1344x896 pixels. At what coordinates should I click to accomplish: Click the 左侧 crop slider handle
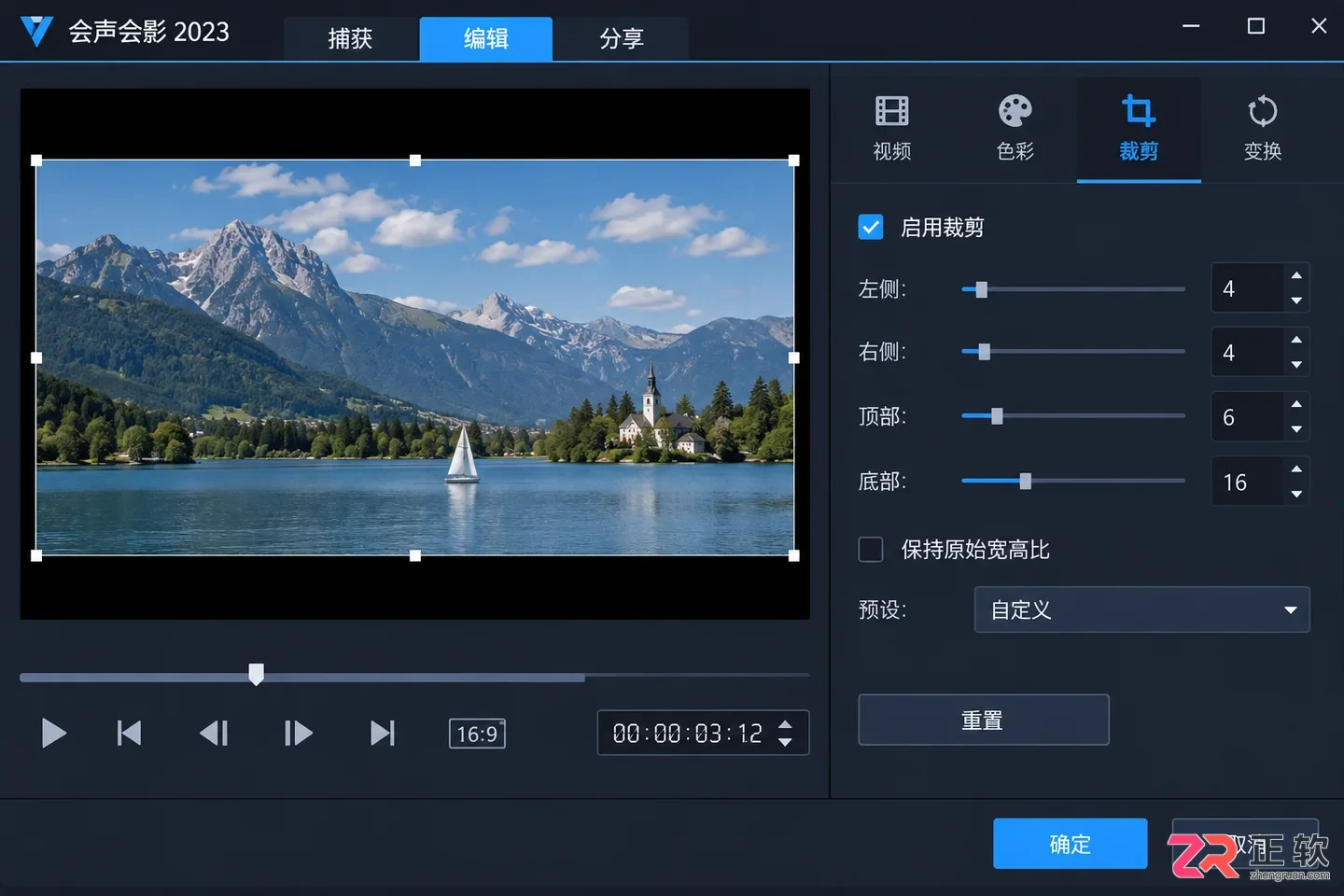pos(981,289)
